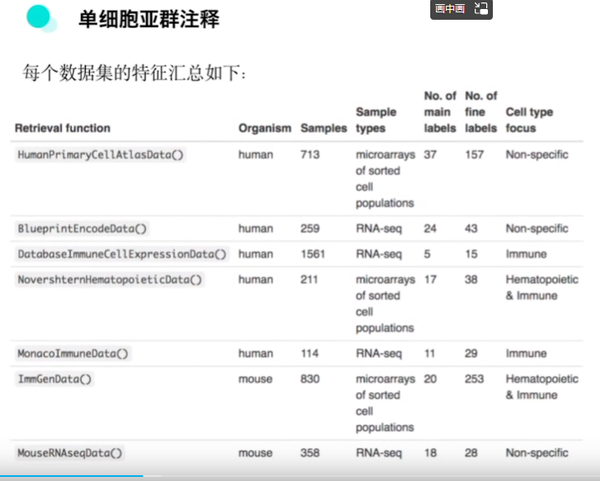
Task: Click the main labels value 17
Action: pos(430,279)
